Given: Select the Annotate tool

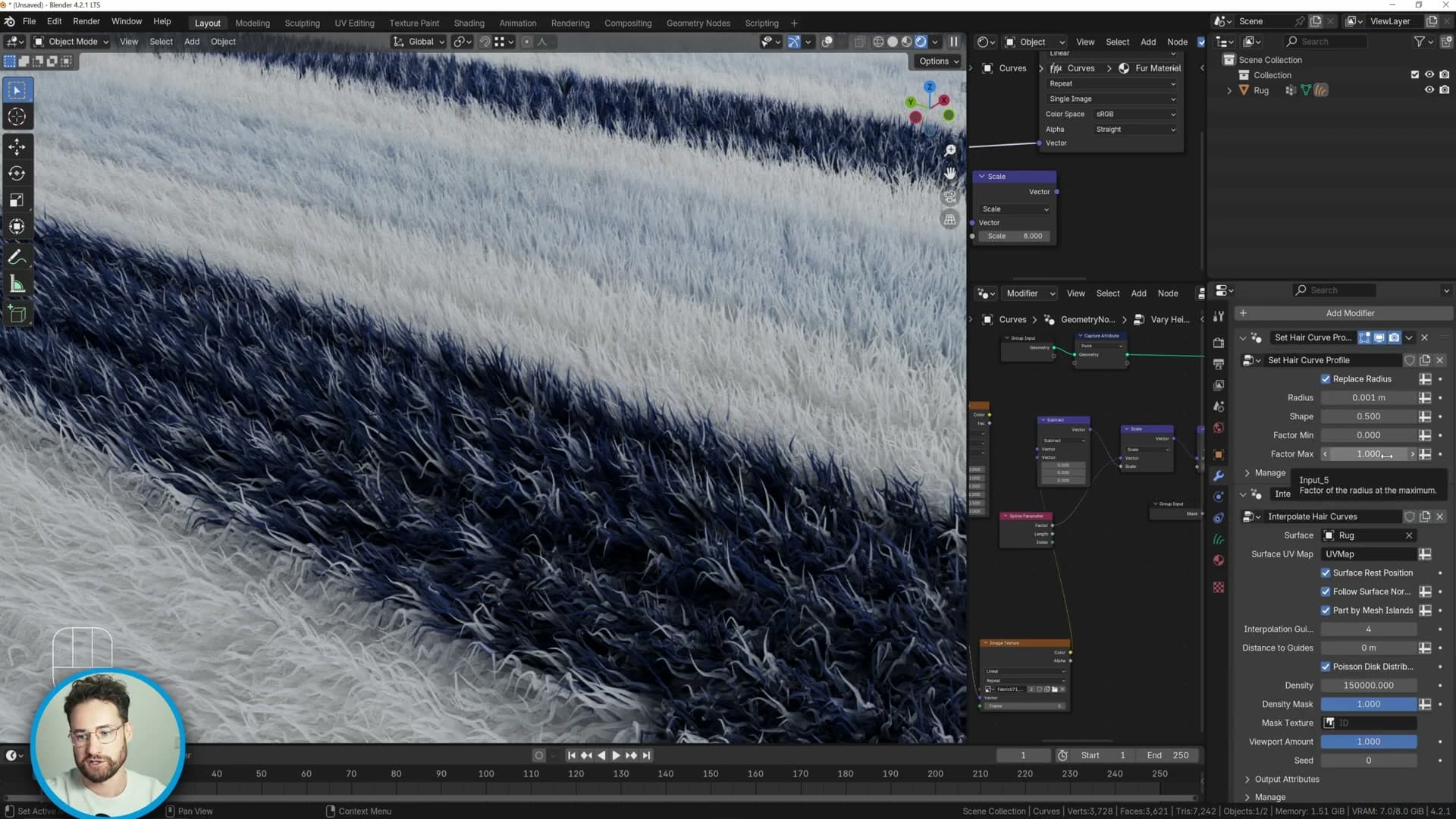Looking at the screenshot, I should pyautogui.click(x=17, y=258).
